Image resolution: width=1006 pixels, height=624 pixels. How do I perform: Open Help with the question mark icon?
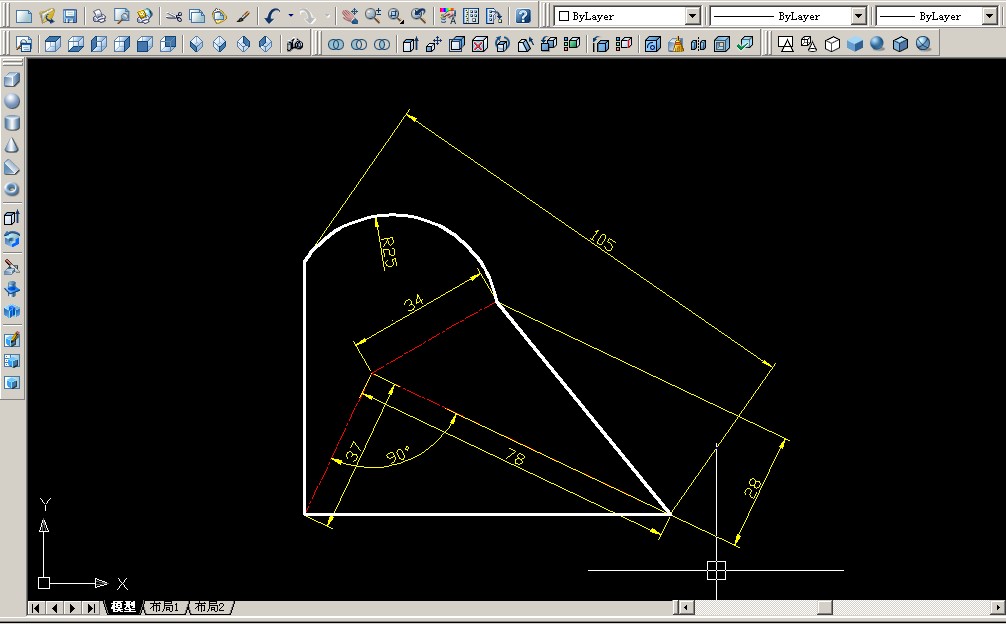(x=524, y=16)
